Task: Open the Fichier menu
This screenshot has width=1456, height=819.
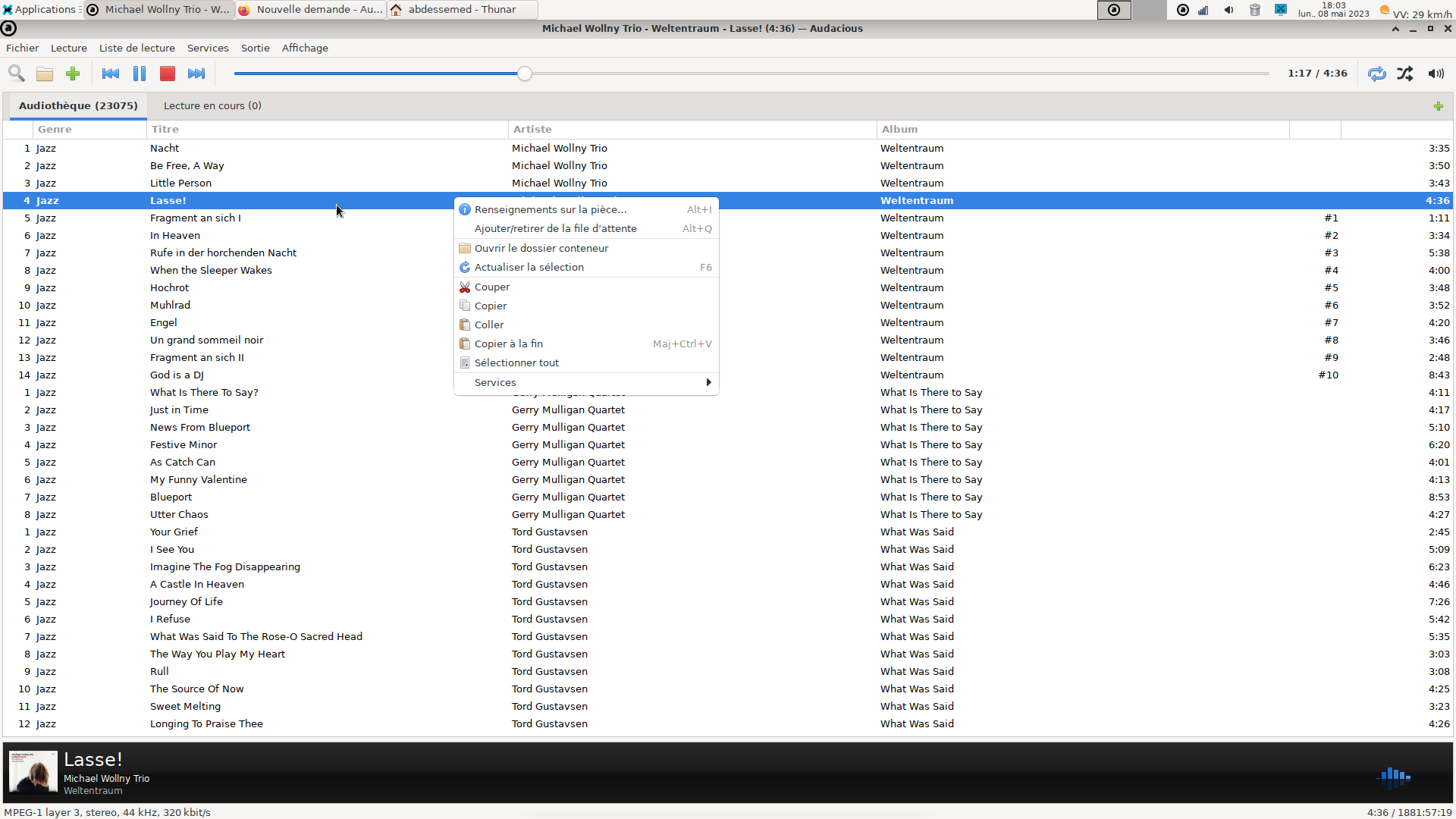Action: point(22,48)
